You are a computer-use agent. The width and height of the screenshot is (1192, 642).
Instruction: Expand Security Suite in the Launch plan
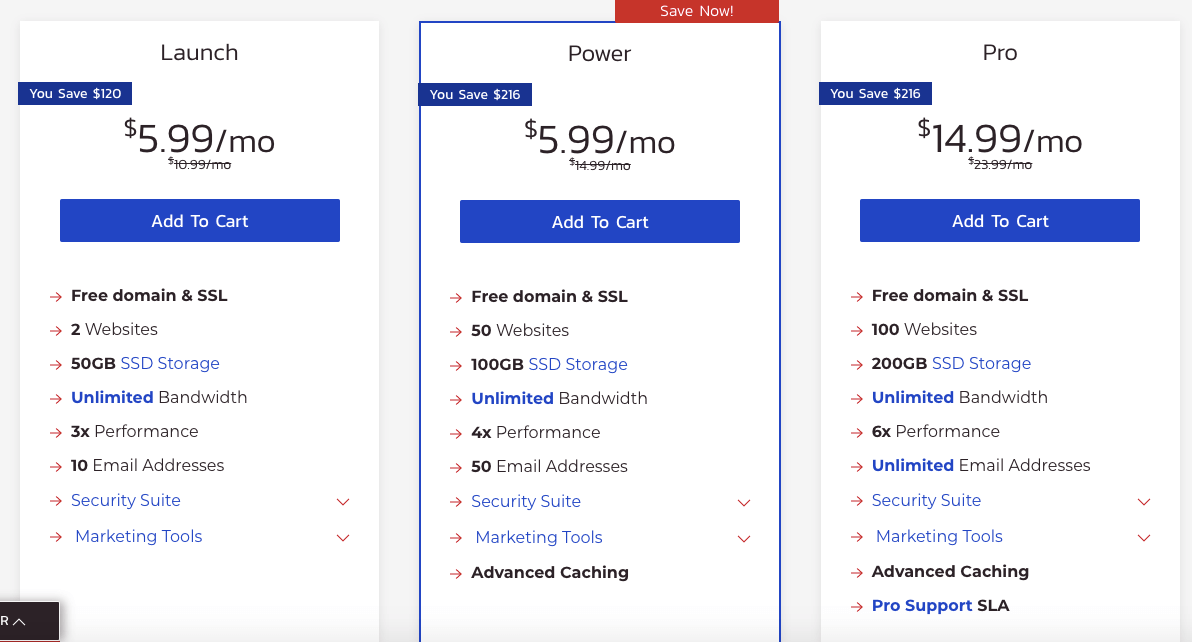(x=343, y=501)
